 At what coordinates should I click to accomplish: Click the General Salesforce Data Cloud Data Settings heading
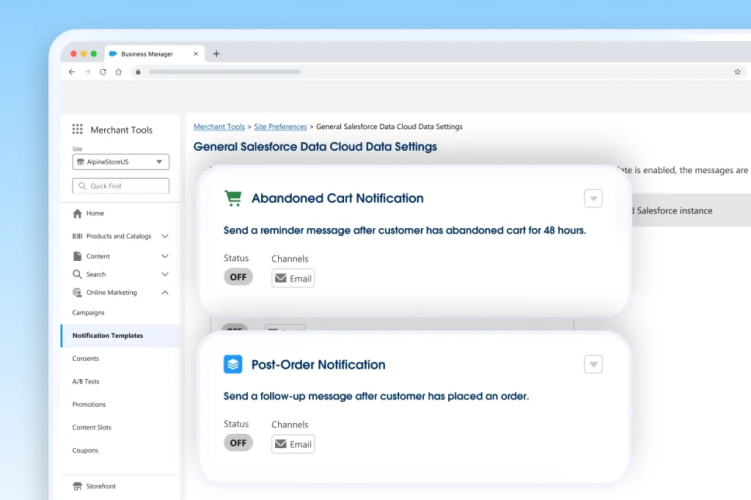click(315, 147)
